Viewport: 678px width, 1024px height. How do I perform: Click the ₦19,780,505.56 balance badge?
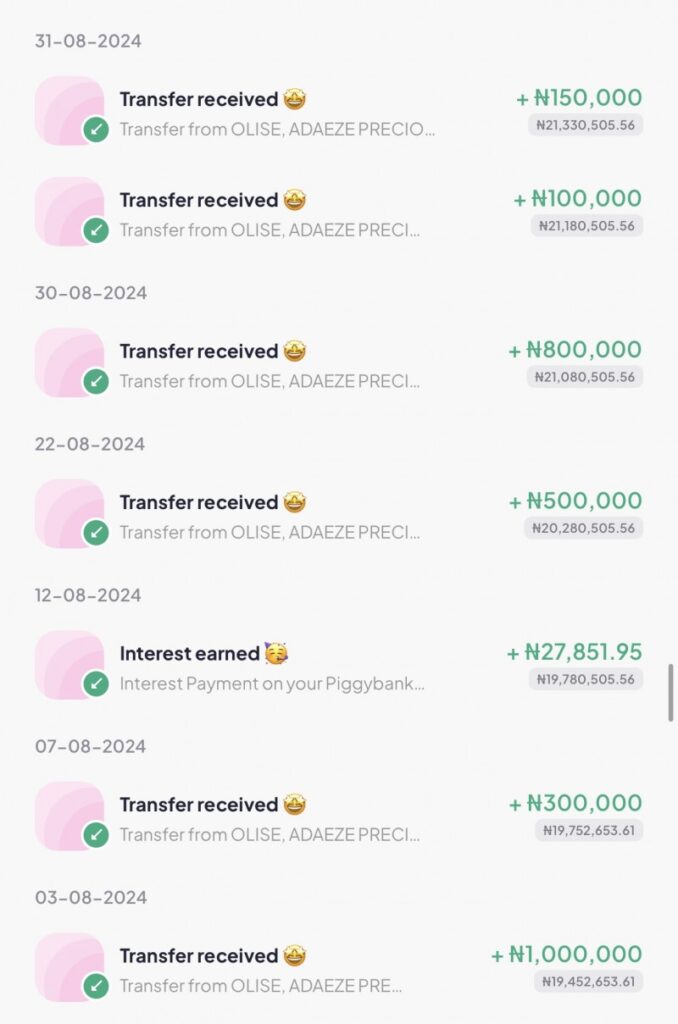tap(585, 679)
